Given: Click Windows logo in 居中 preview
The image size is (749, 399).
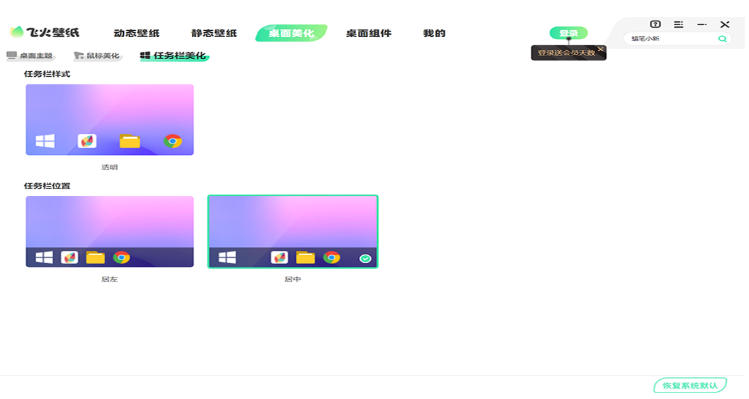Looking at the screenshot, I should click(227, 258).
